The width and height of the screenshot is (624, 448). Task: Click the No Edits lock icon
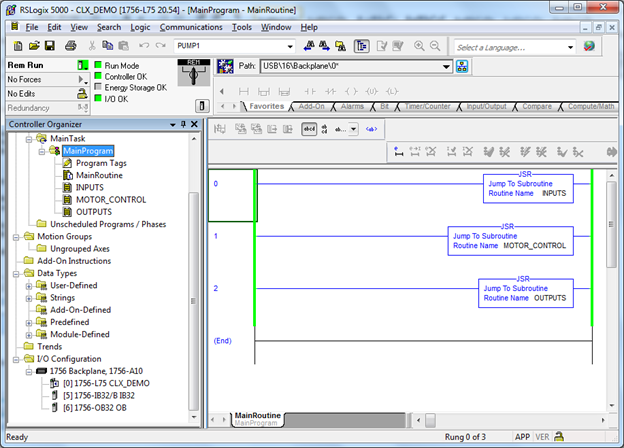pos(82,94)
